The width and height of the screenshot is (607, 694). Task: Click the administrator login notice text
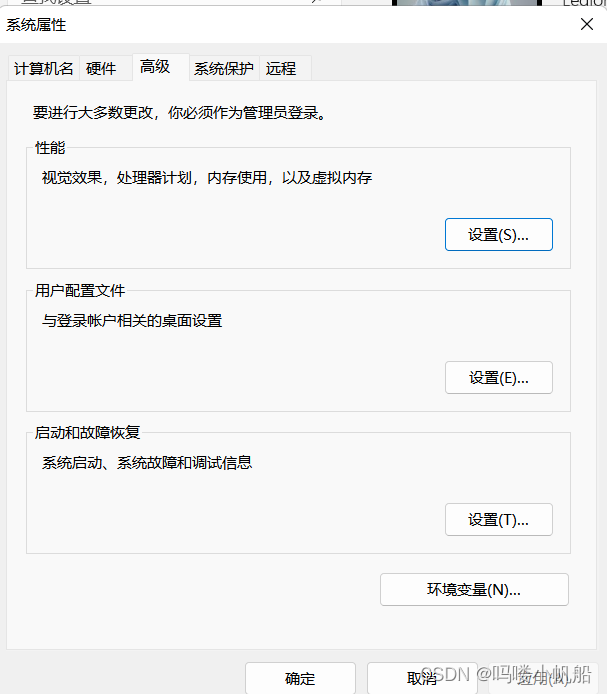click(x=180, y=113)
